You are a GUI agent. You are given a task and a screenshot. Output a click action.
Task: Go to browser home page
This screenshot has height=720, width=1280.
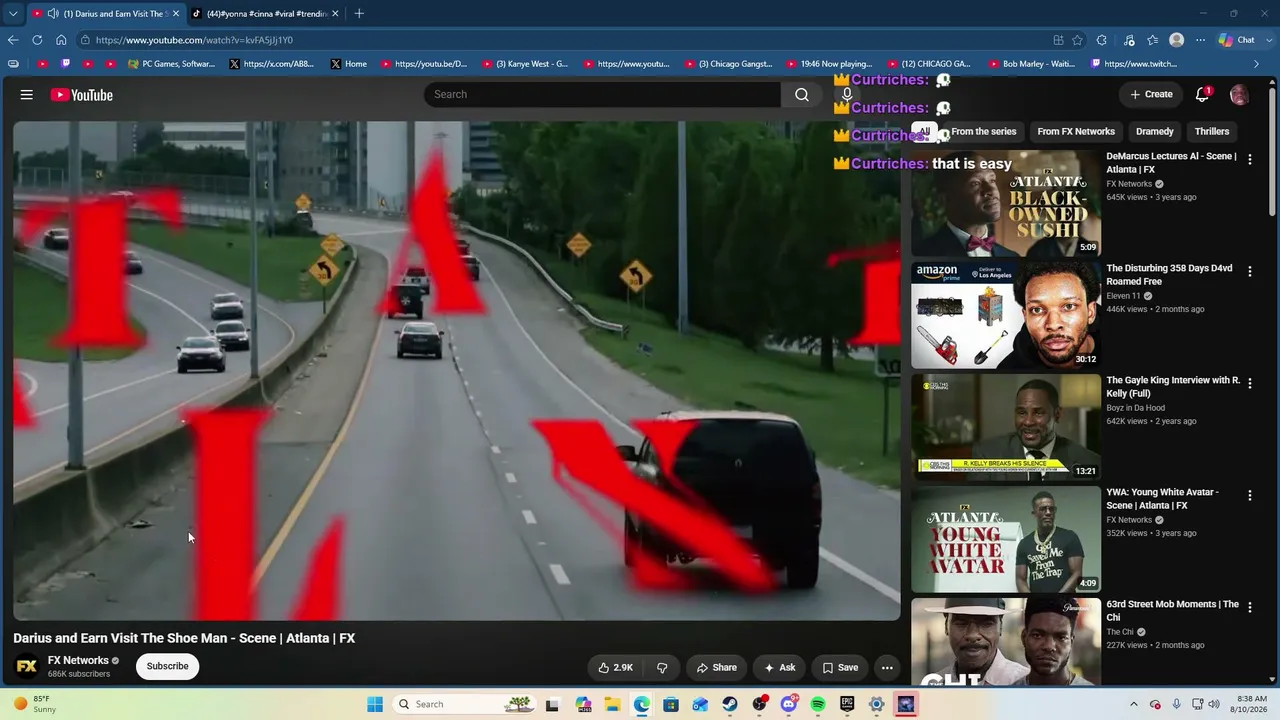pyautogui.click(x=61, y=40)
